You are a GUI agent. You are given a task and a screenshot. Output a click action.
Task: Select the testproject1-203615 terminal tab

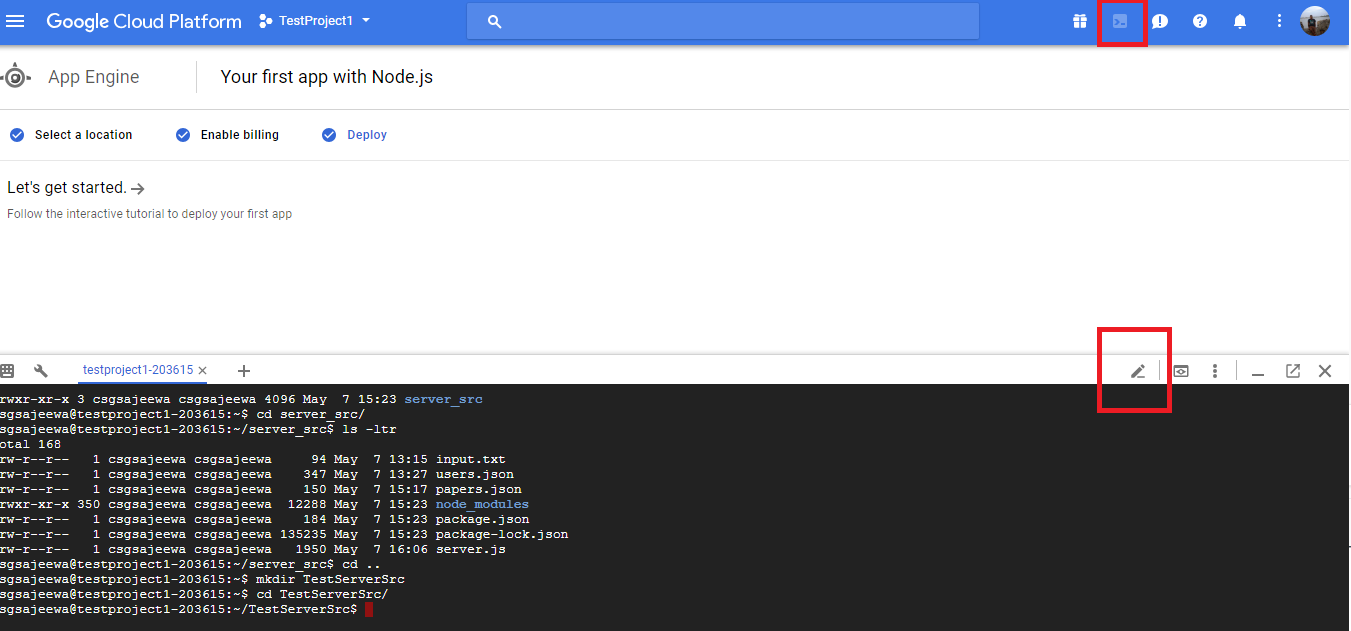pyautogui.click(x=138, y=370)
